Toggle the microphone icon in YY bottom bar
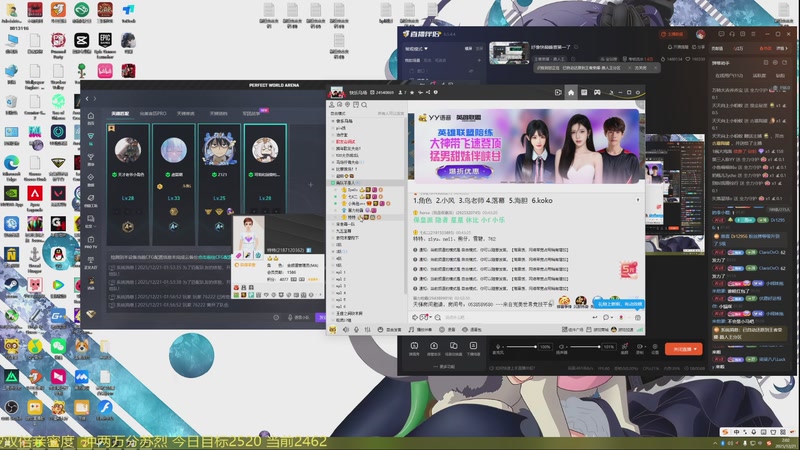 pos(357,330)
